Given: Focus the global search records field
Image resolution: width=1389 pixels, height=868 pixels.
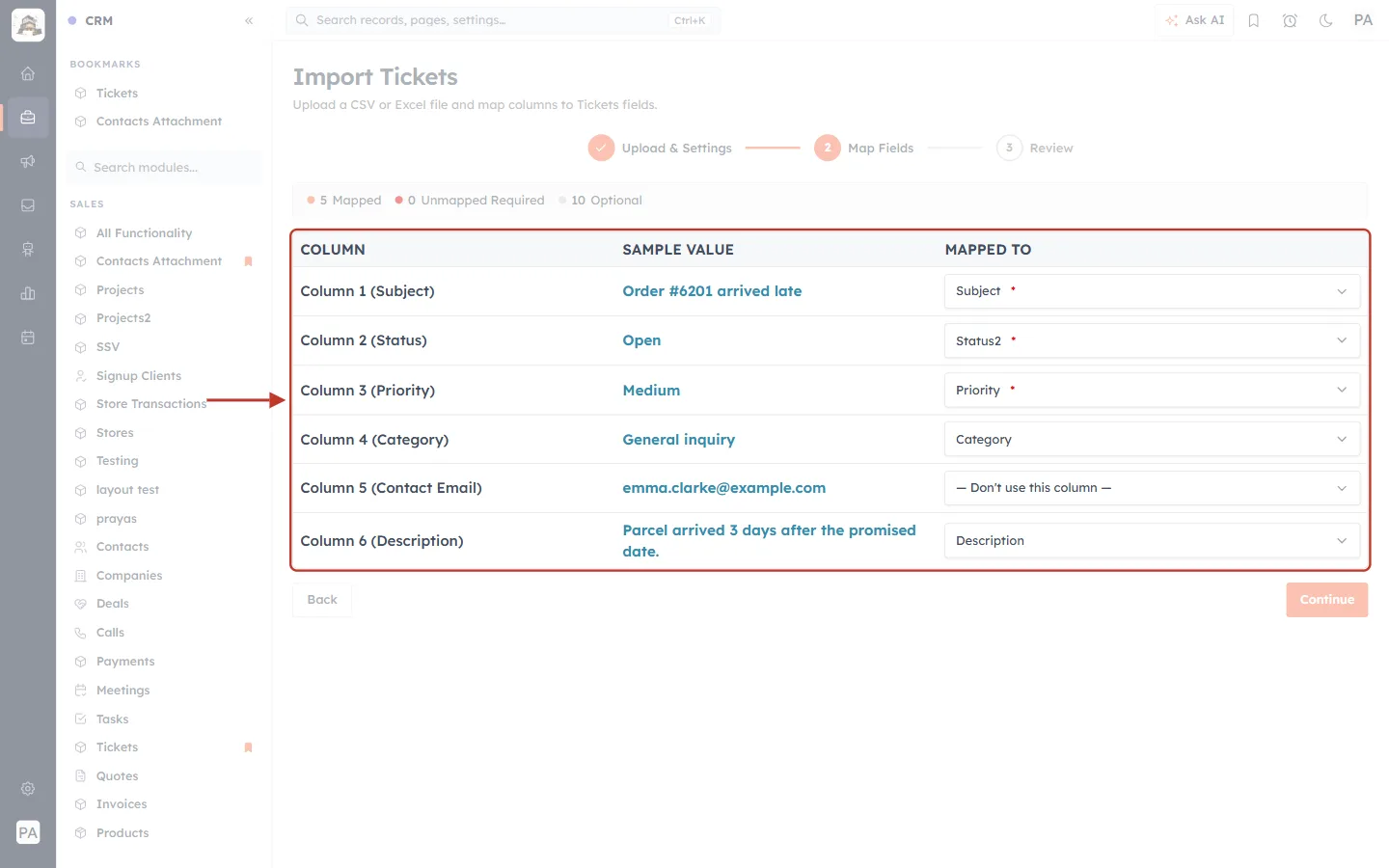Looking at the screenshot, I should click(x=503, y=20).
